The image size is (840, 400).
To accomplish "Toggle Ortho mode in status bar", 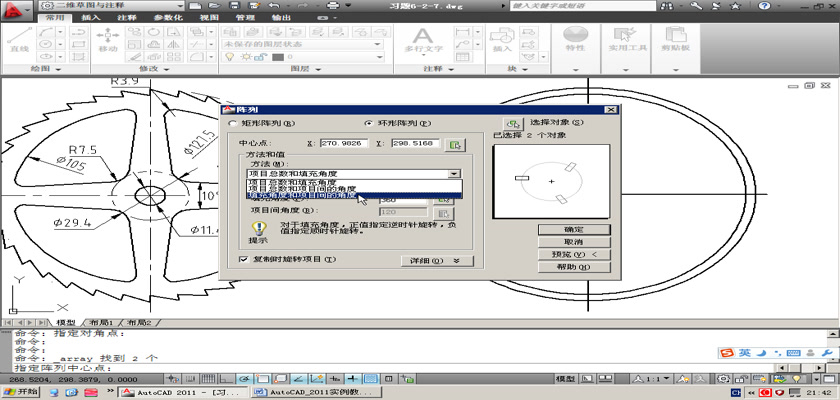I will [x=227, y=379].
